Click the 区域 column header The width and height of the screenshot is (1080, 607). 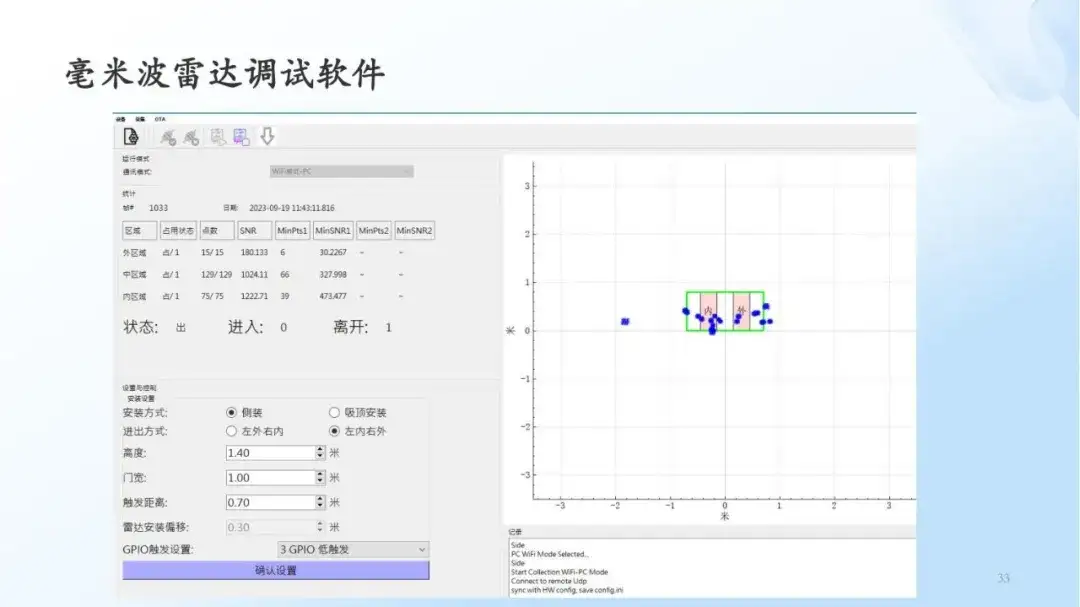click(x=139, y=231)
